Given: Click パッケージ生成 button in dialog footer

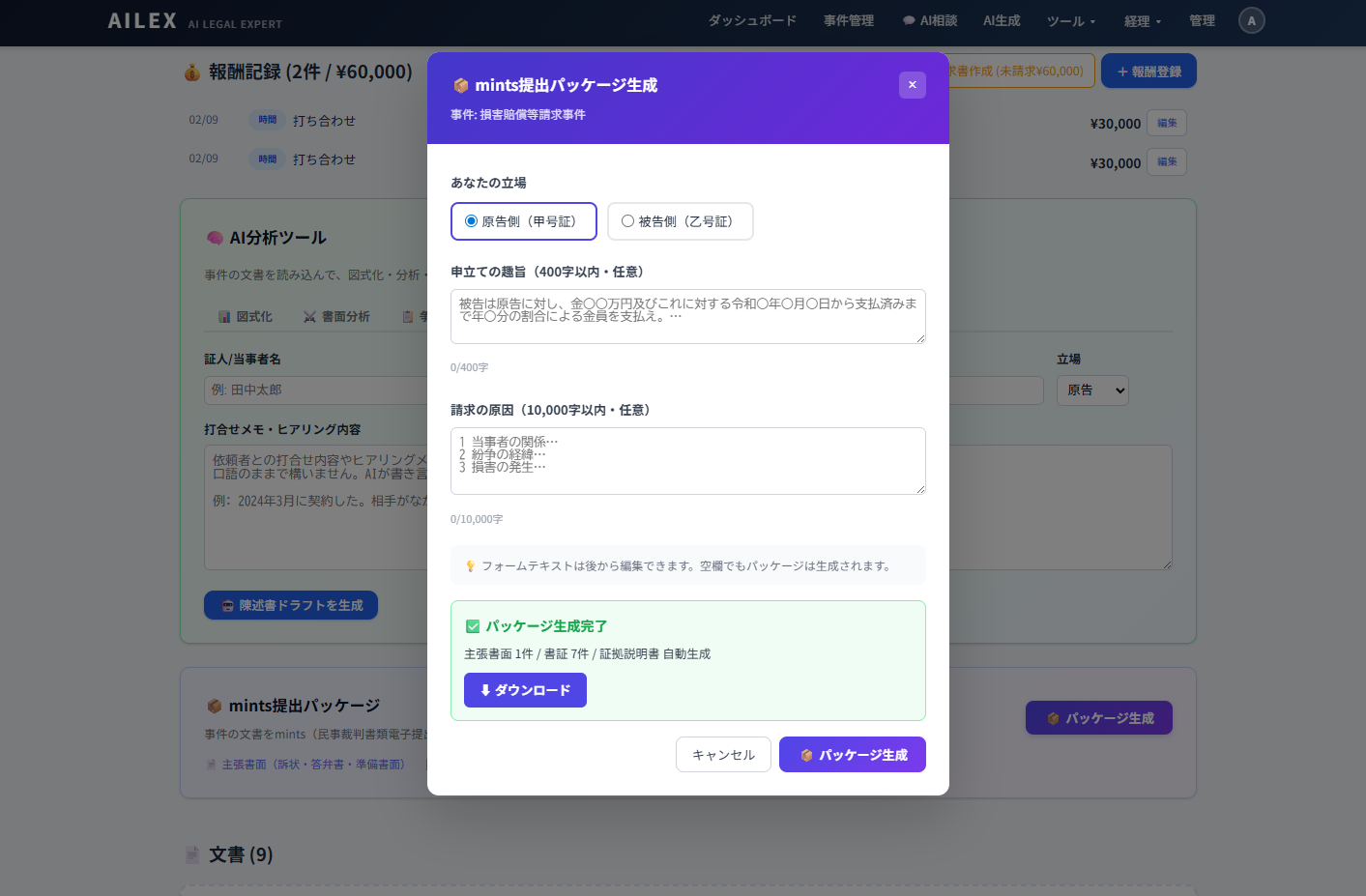Looking at the screenshot, I should [x=852, y=755].
